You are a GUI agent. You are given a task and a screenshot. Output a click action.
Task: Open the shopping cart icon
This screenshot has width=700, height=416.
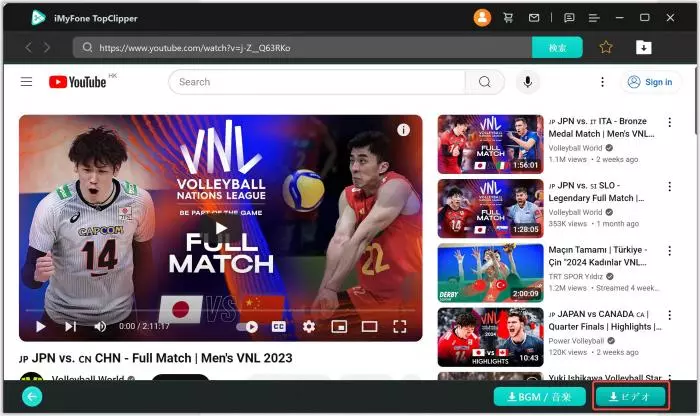click(x=508, y=18)
